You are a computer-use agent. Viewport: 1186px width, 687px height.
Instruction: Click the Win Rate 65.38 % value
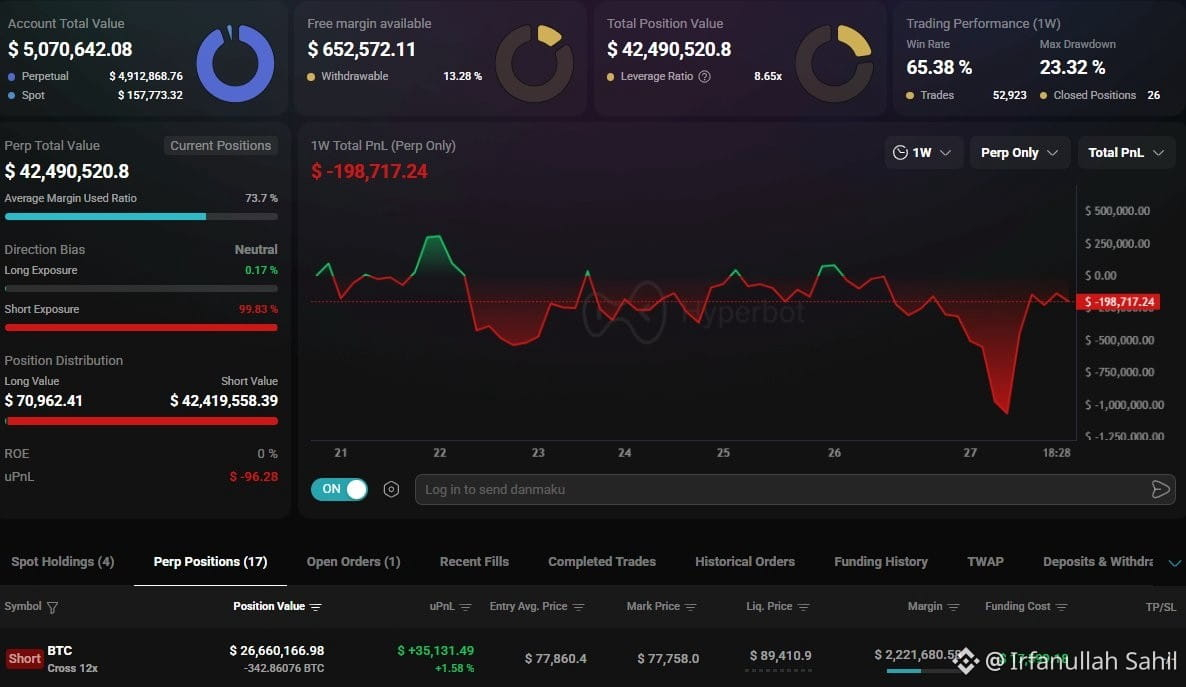[x=939, y=67]
